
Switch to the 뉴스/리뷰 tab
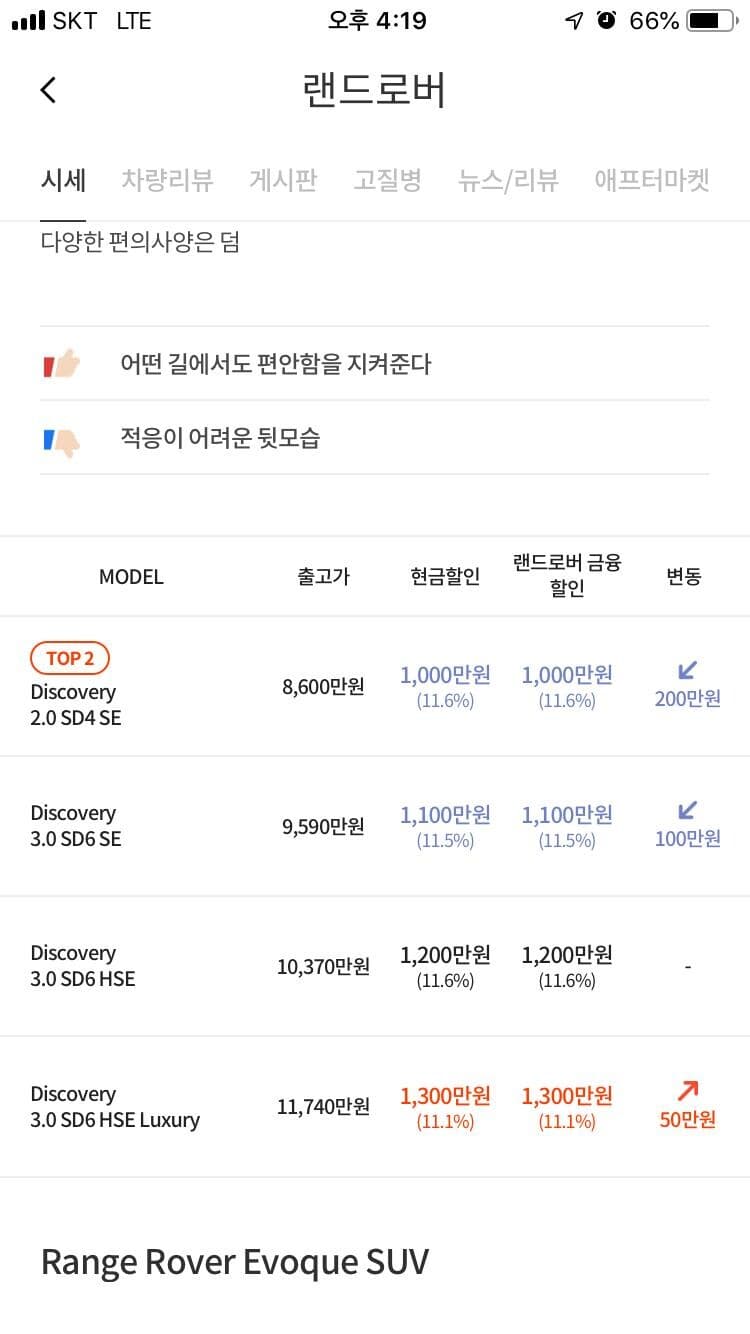point(508,180)
